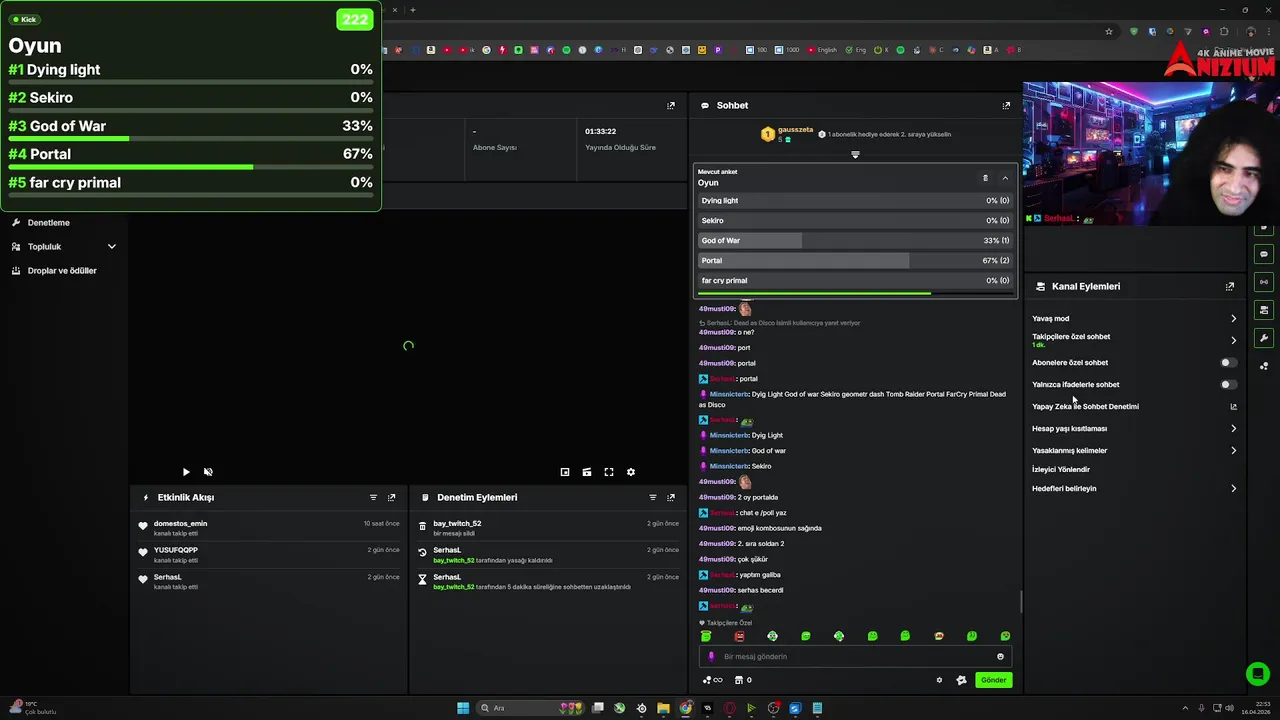
Task: Pop out the Kanal Eylemleri panel
Action: [x=1229, y=286]
